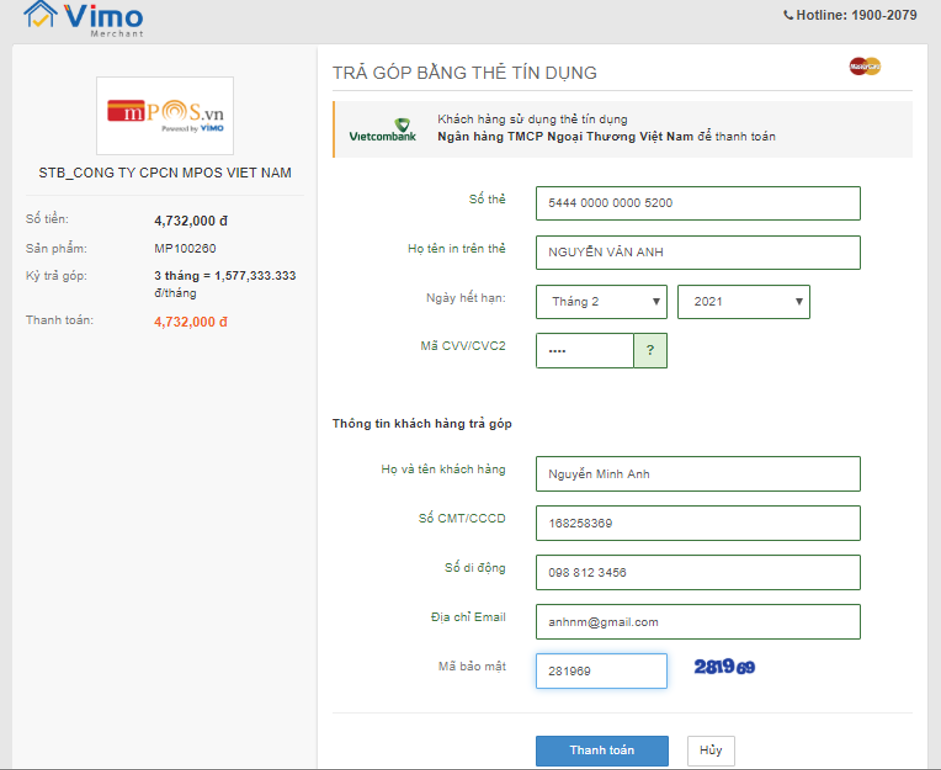Viewport: 941px width, 770px height.
Task: Click the mPOS.vn merchant logo
Action: [165, 116]
